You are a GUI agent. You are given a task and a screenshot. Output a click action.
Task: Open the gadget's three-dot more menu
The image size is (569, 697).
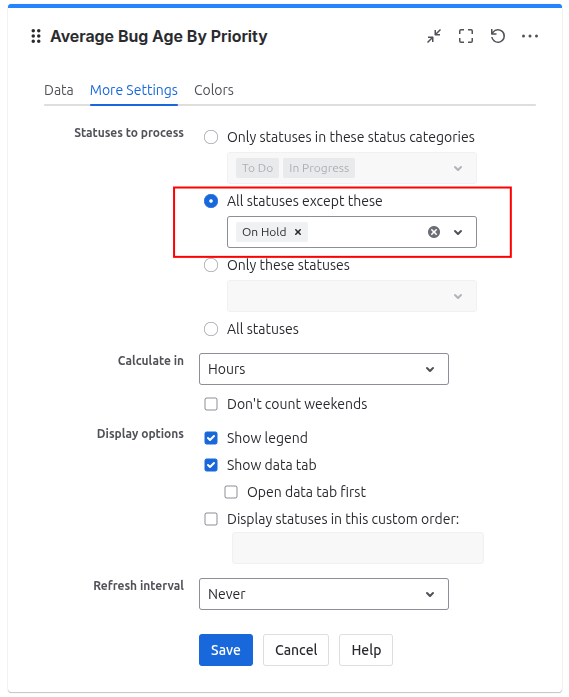(530, 36)
